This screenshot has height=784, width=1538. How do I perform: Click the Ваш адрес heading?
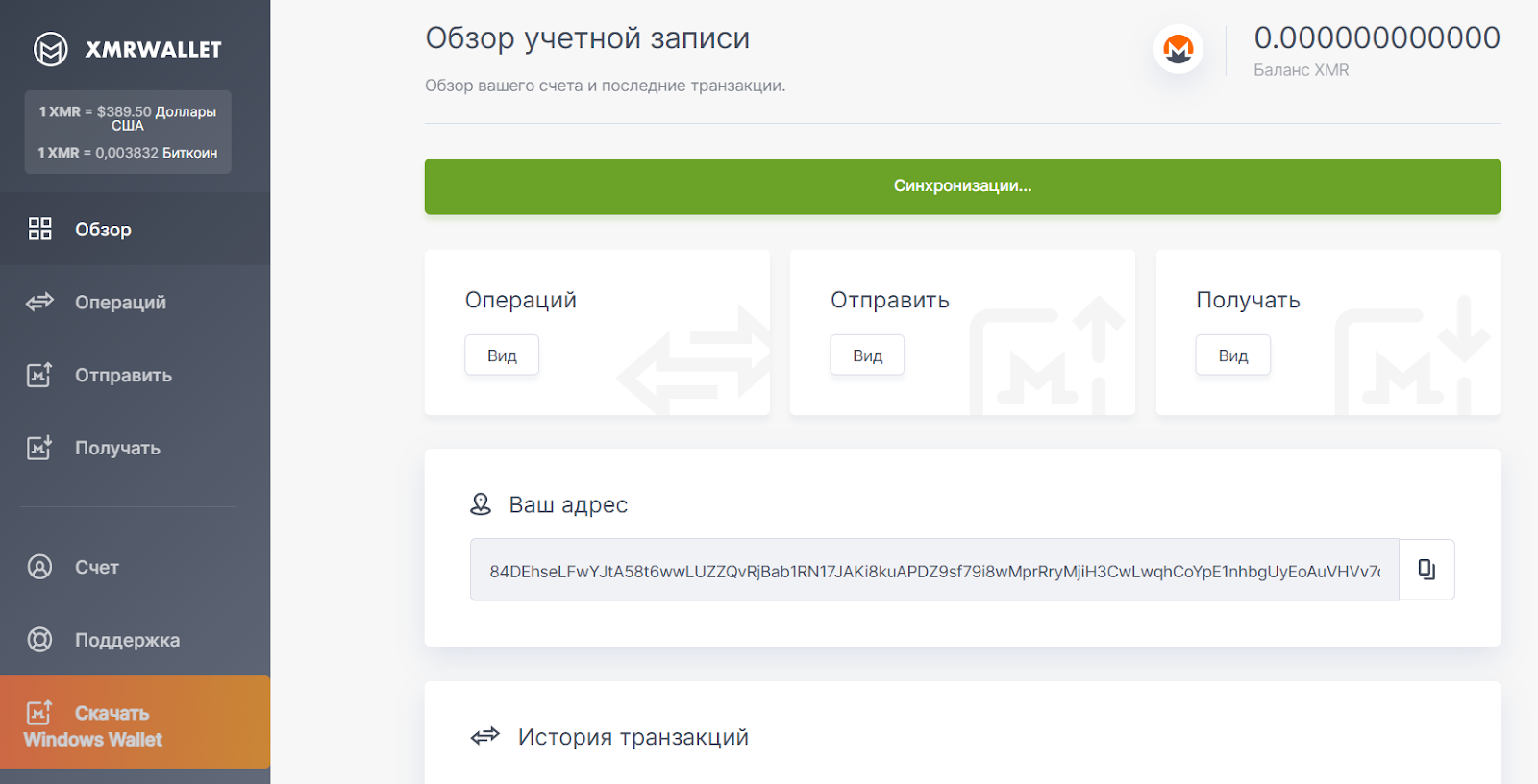(568, 505)
